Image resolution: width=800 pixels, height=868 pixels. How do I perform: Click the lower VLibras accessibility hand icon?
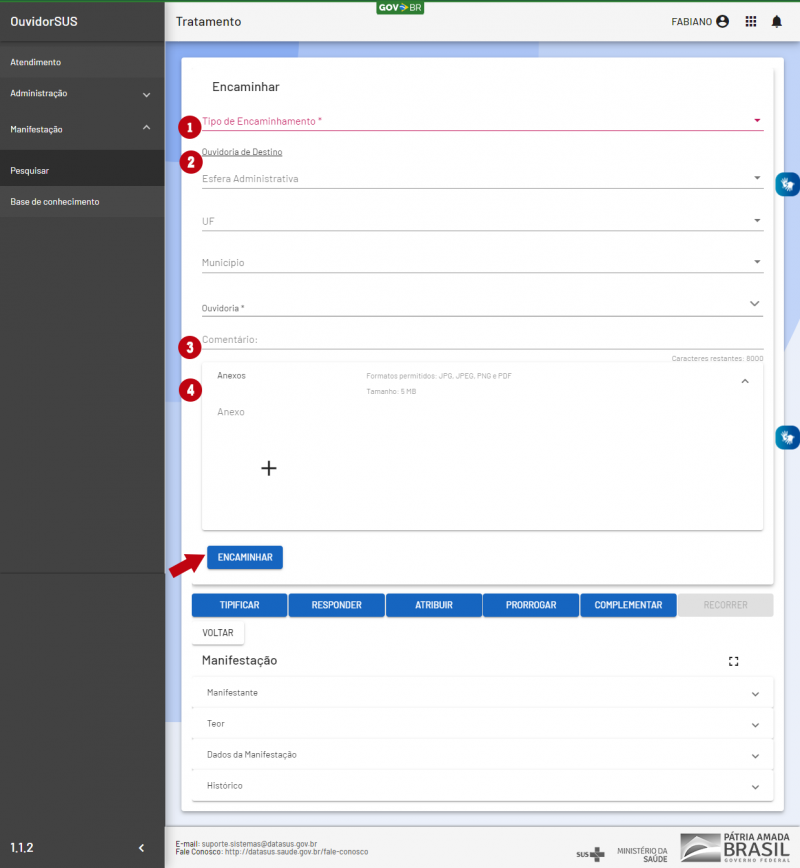[788, 437]
